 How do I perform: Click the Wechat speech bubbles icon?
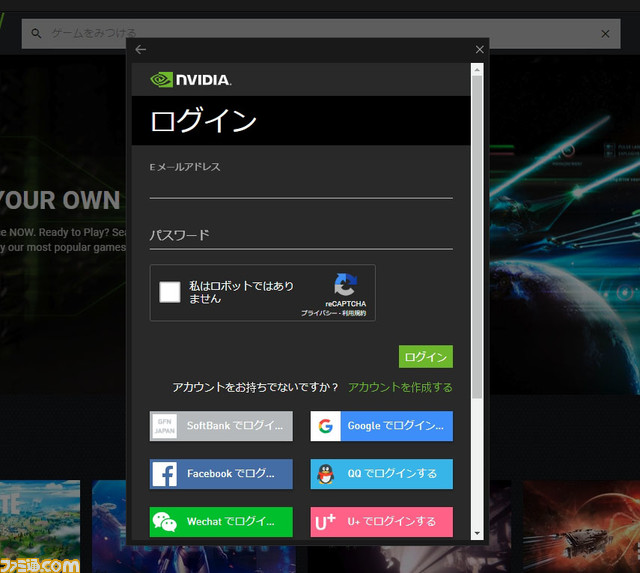[x=164, y=522]
